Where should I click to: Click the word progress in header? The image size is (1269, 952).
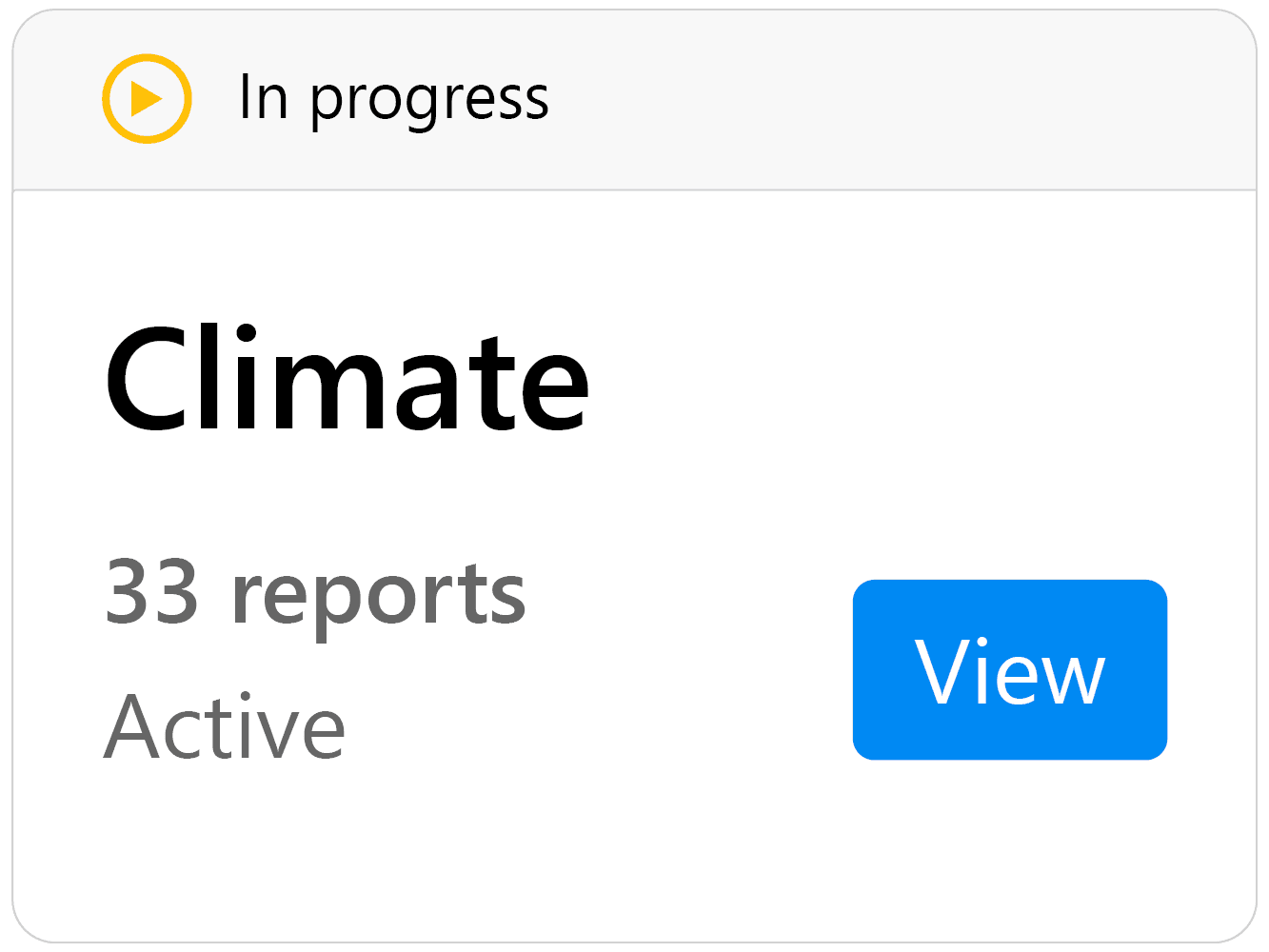pos(430,101)
